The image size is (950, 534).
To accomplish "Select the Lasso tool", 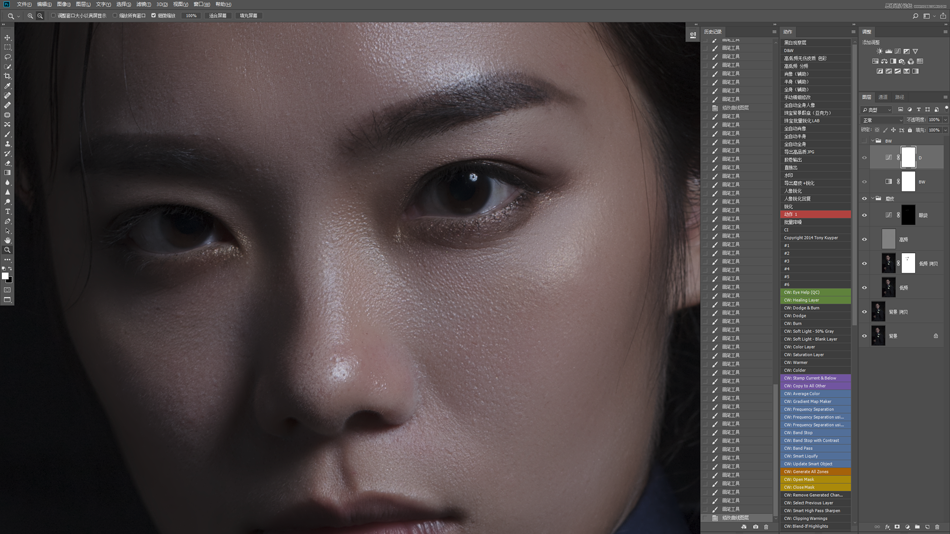I will click(x=7, y=57).
